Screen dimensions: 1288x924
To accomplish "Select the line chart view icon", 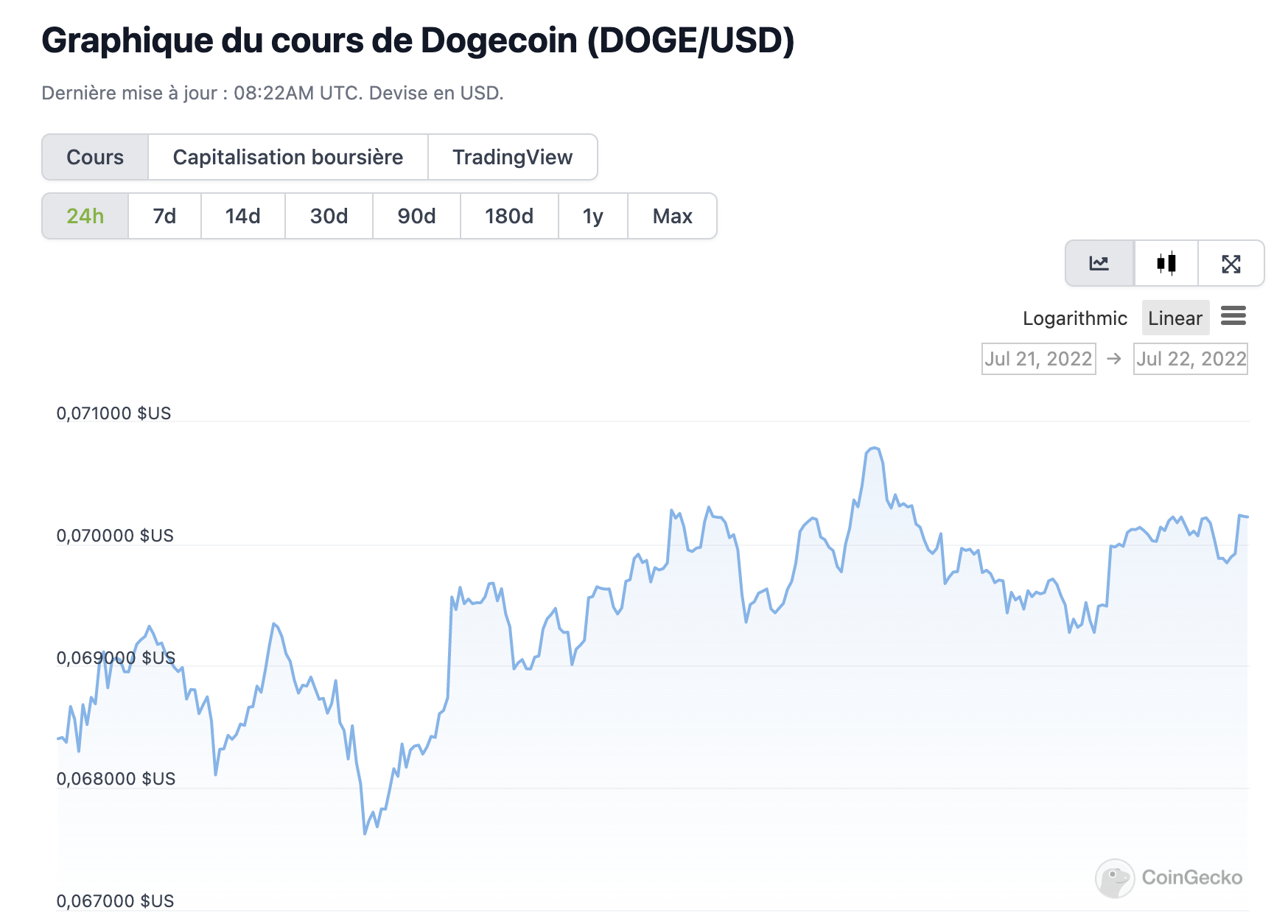I will pyautogui.click(x=1099, y=263).
